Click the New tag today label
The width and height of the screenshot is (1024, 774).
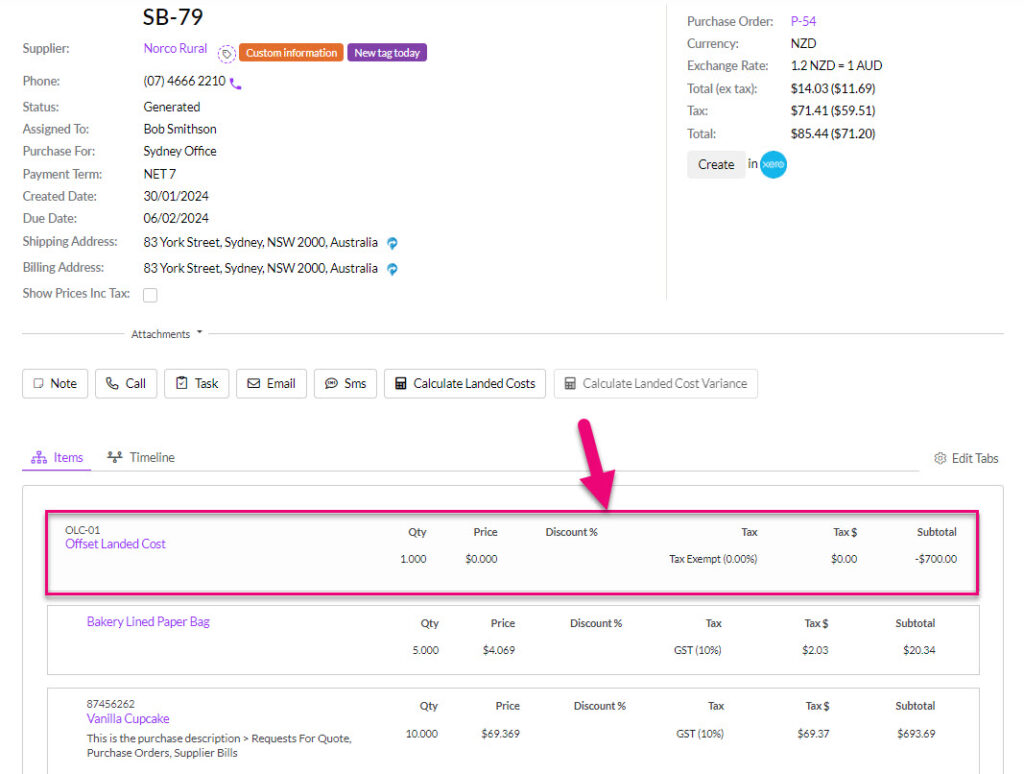point(387,52)
